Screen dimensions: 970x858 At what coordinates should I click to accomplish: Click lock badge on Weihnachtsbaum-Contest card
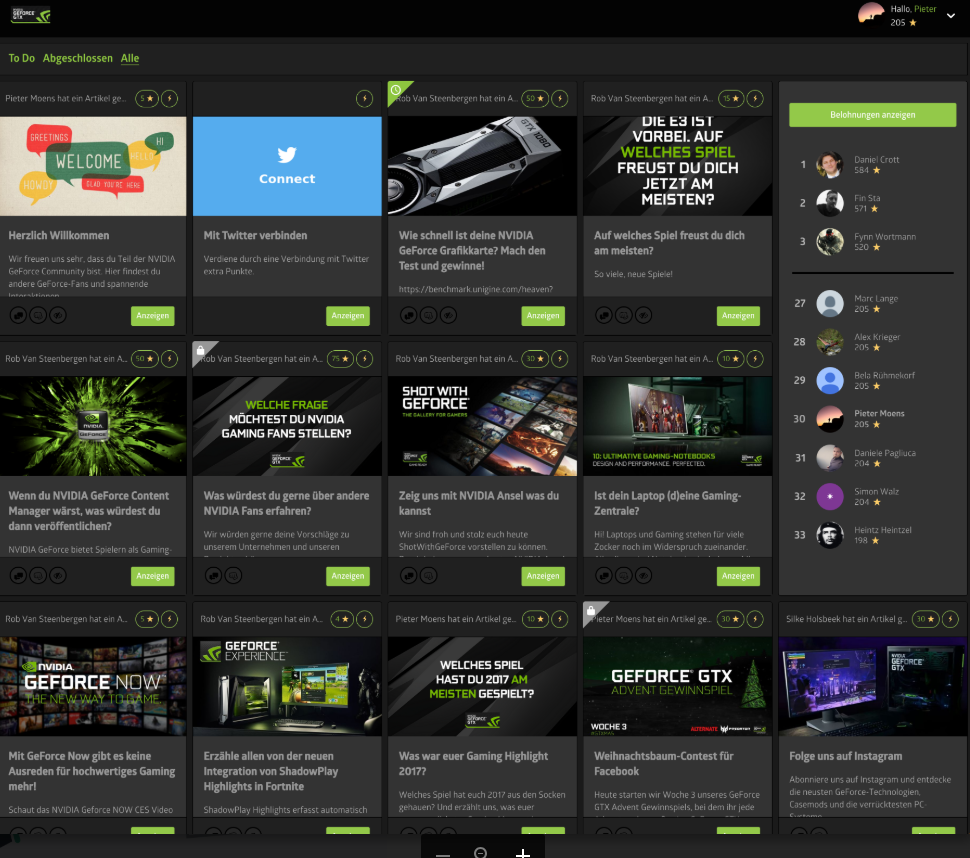point(591,610)
